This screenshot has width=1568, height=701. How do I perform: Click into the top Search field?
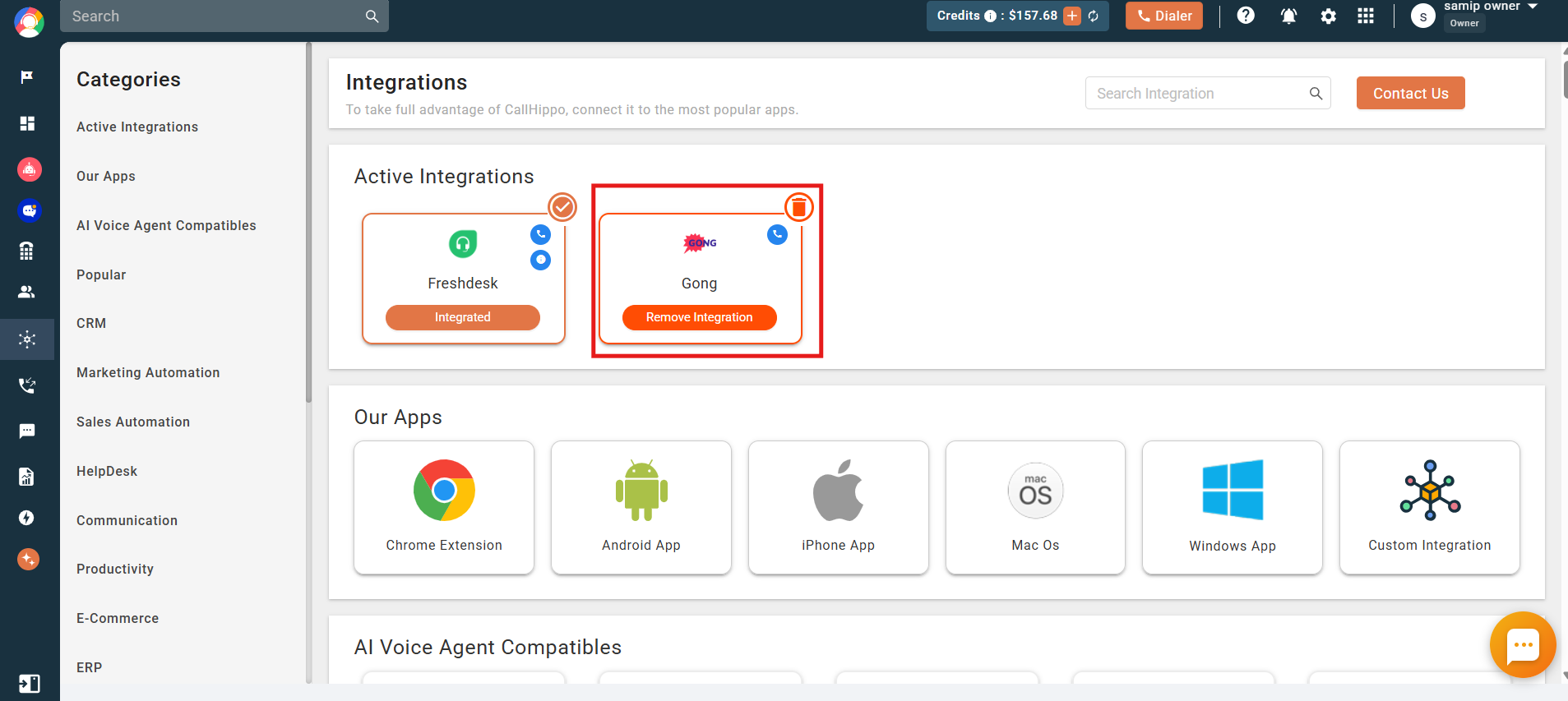point(224,16)
